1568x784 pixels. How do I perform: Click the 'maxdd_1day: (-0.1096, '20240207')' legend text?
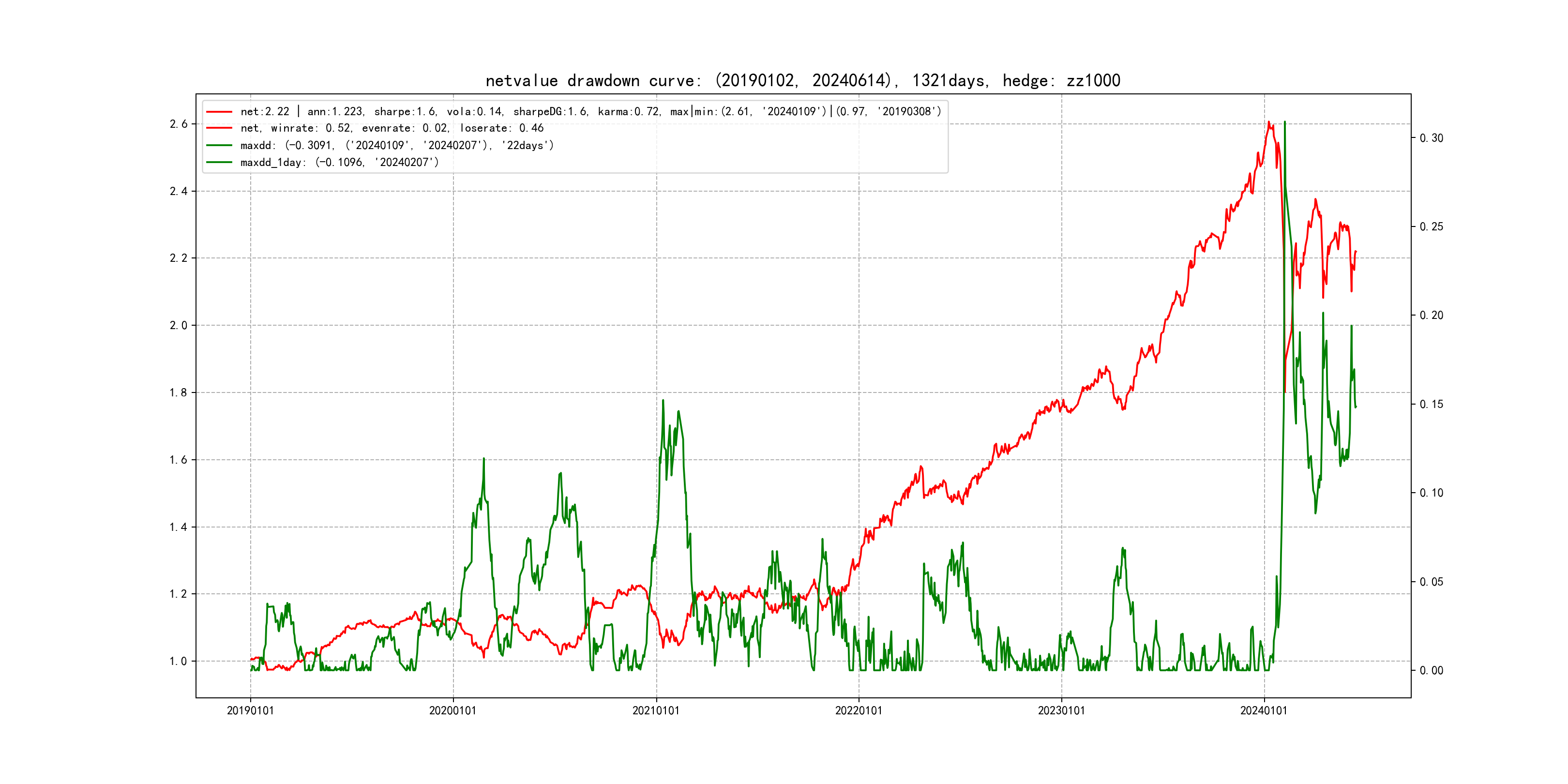pyautogui.click(x=339, y=162)
